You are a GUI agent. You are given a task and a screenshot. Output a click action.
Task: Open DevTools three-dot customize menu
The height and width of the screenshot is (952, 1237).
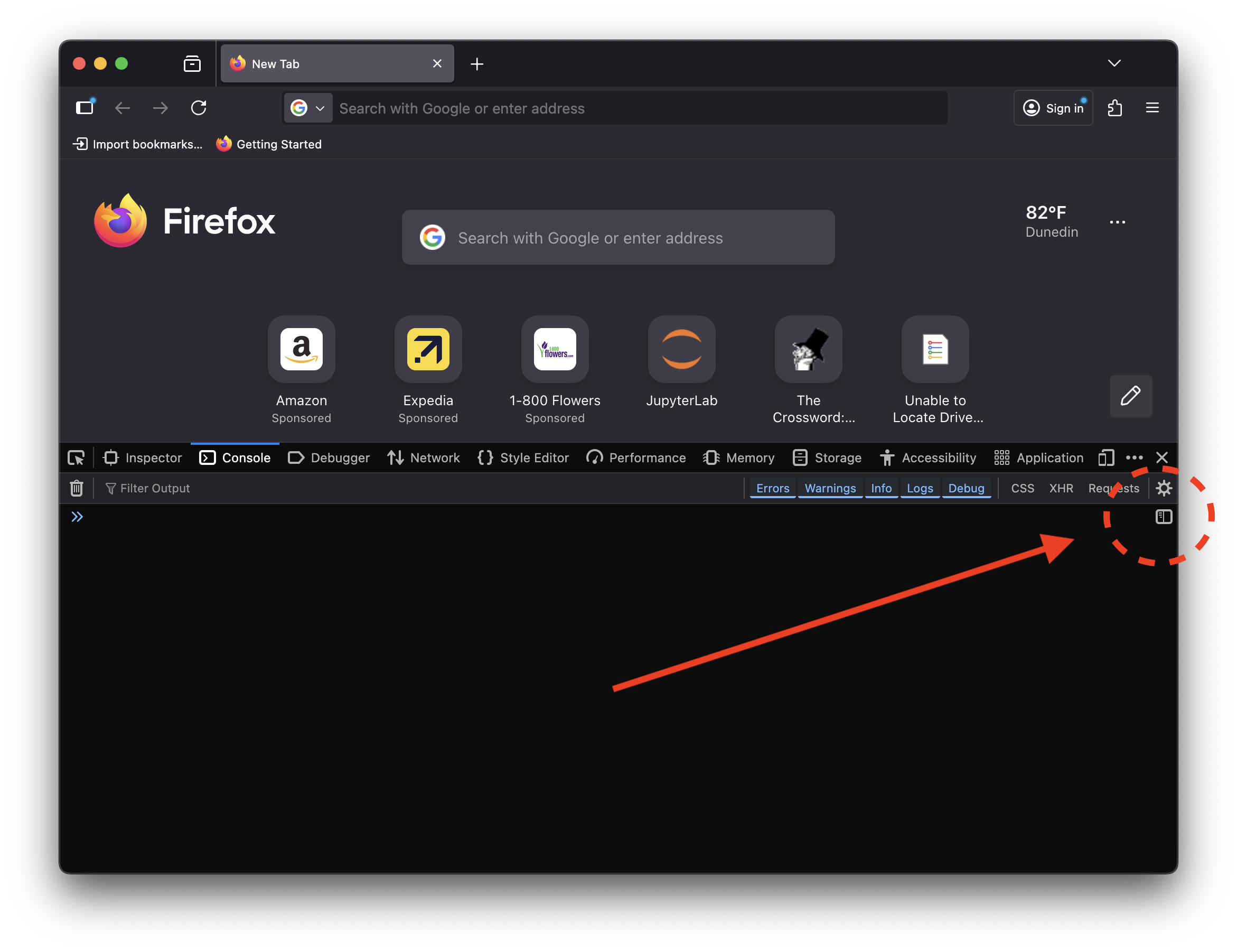tap(1134, 458)
